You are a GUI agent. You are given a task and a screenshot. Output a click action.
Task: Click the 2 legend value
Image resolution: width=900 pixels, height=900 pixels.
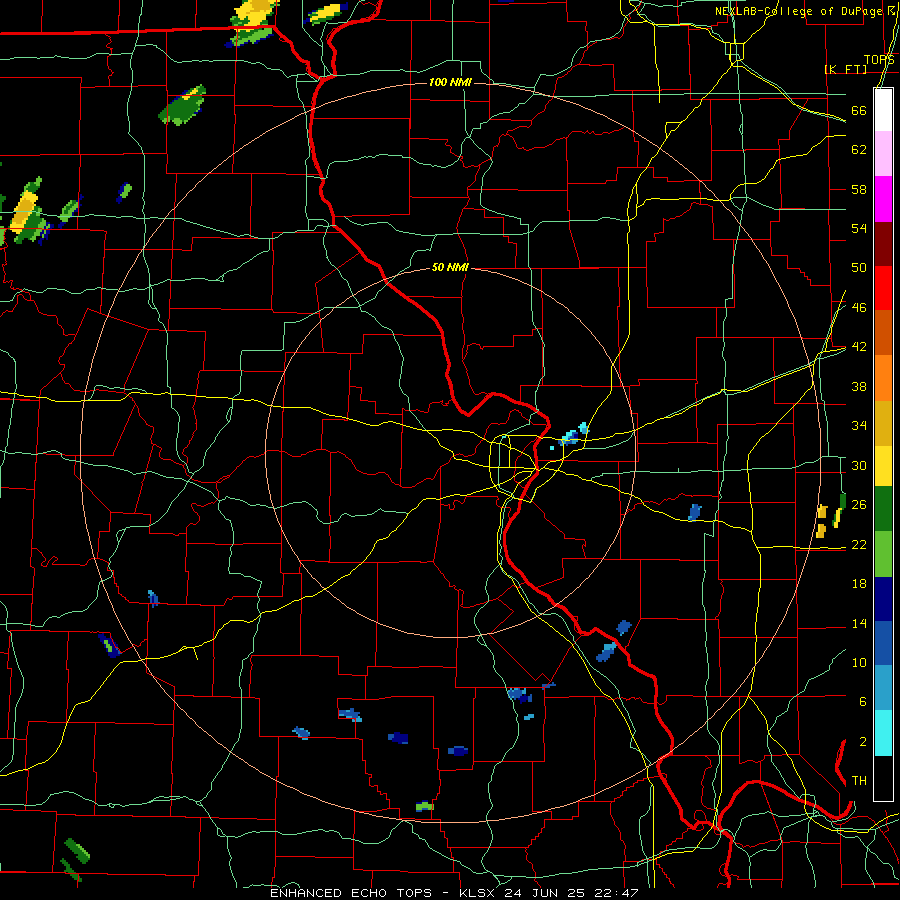click(862, 742)
